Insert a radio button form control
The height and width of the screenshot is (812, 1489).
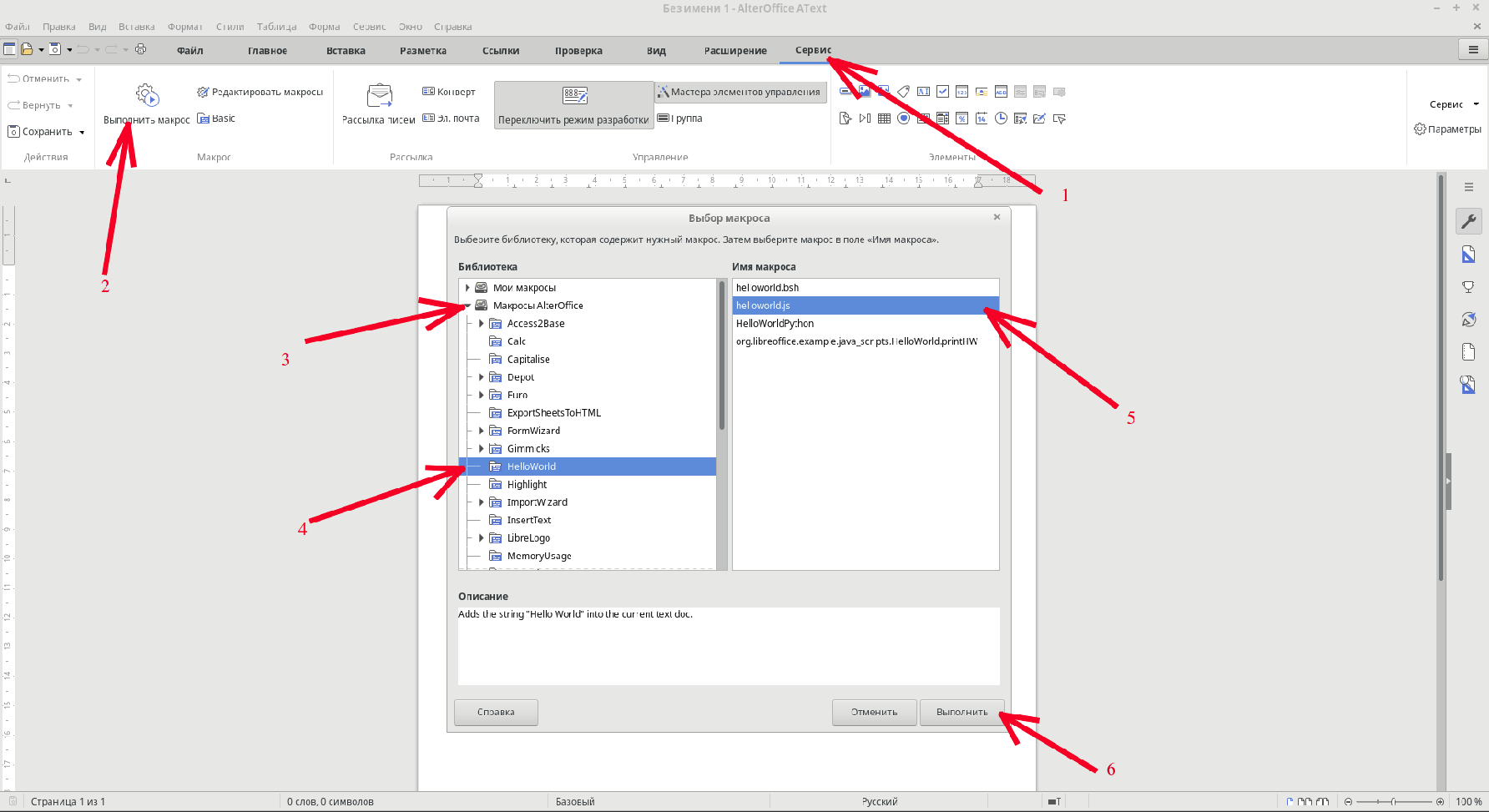click(903, 119)
